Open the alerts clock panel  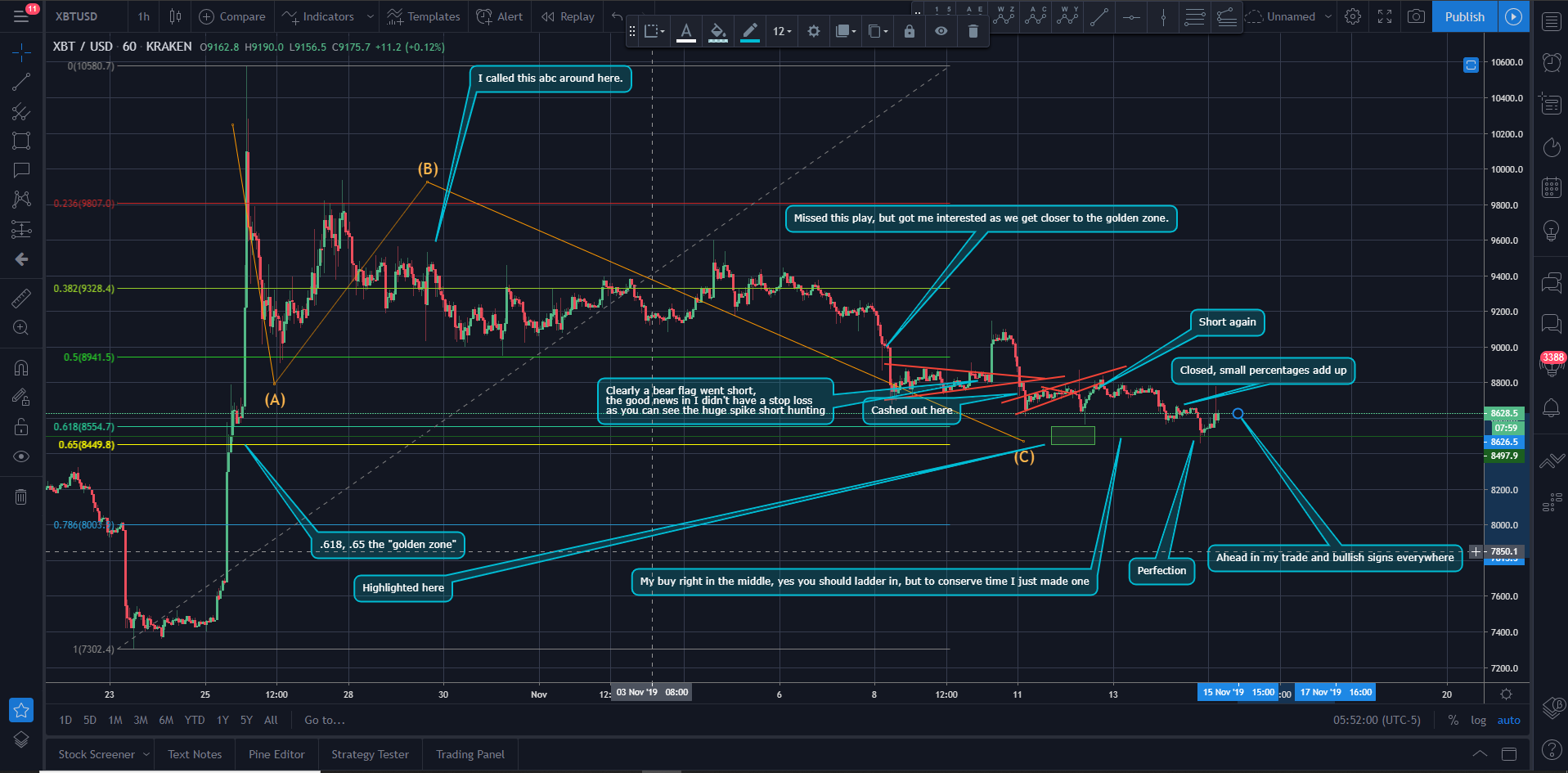pyautogui.click(x=1551, y=62)
